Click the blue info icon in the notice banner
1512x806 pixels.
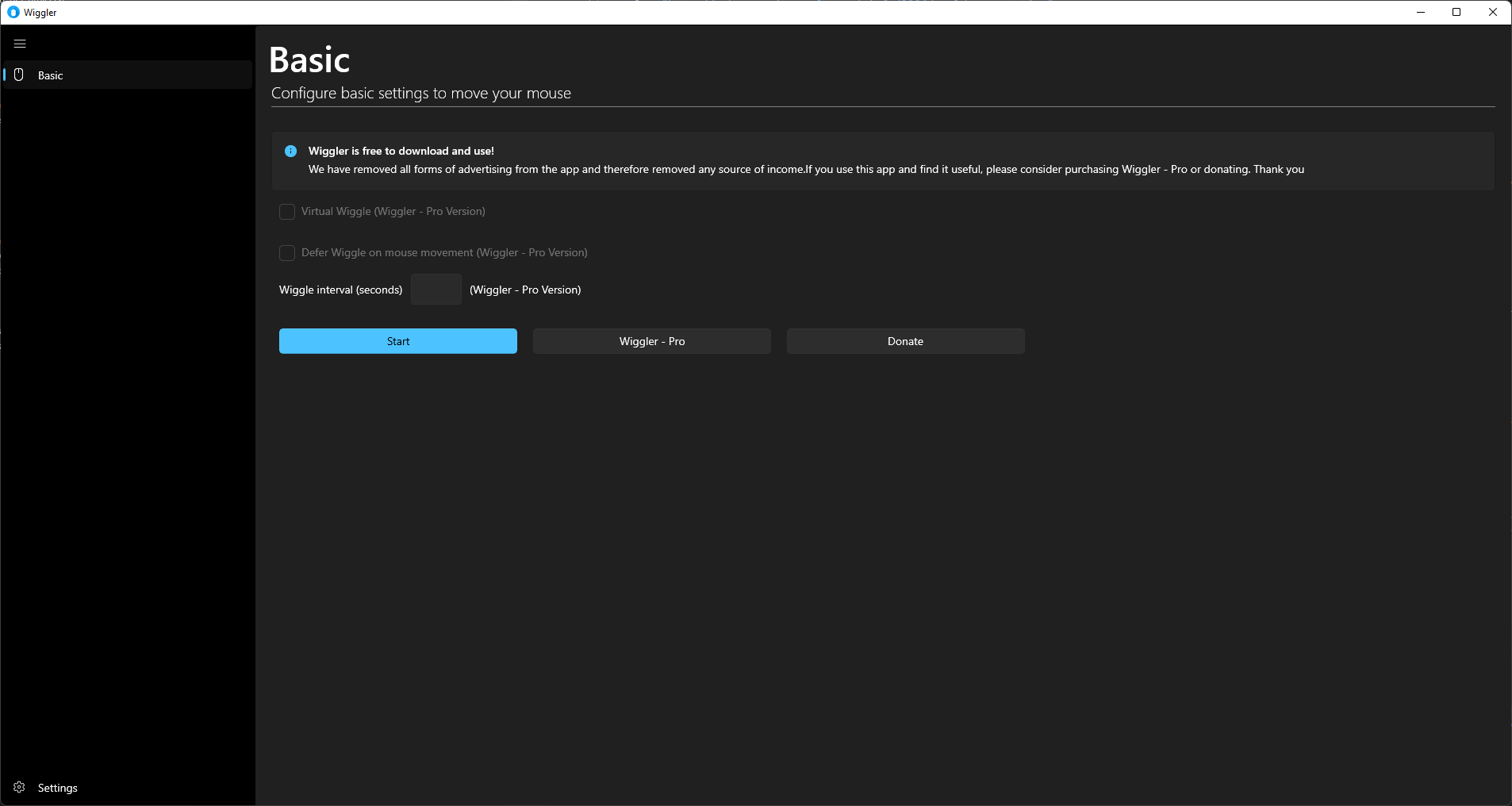pyautogui.click(x=290, y=151)
